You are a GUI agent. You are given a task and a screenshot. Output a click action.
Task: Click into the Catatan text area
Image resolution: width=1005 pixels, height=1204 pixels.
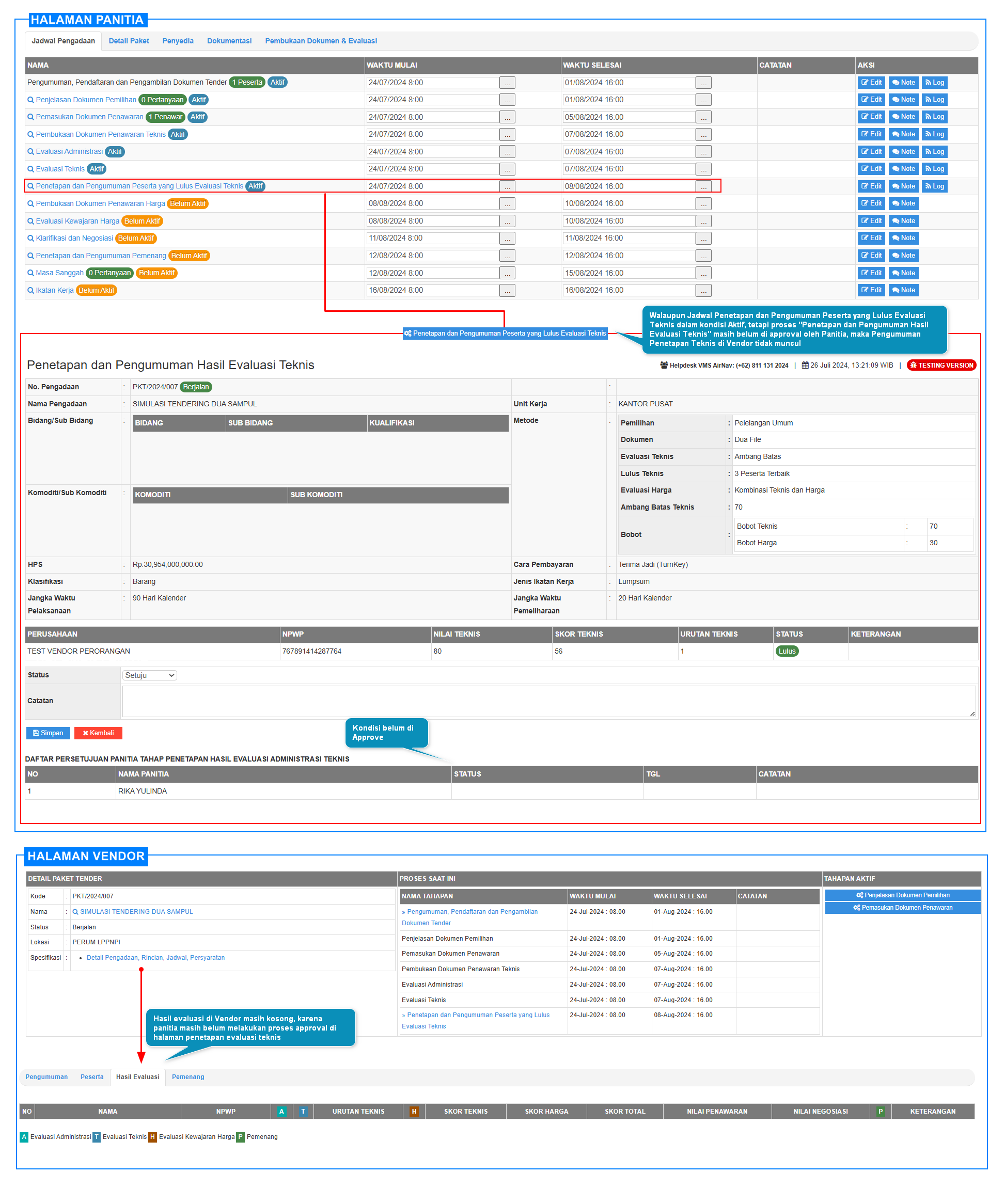(548, 701)
